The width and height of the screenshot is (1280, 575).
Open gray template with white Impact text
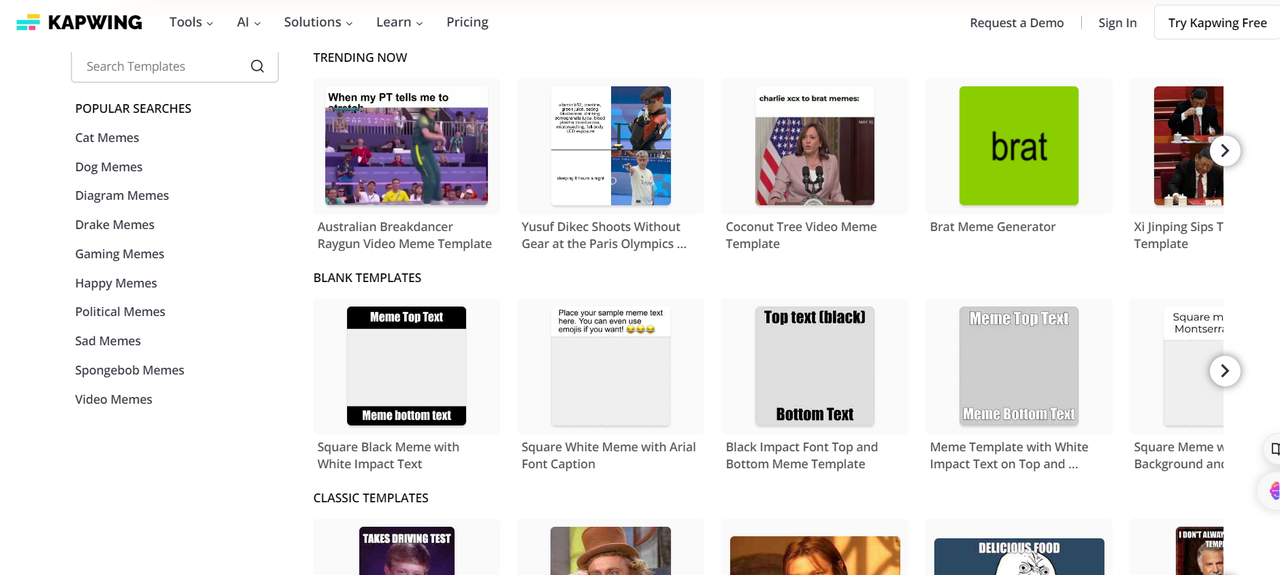pyautogui.click(x=1018, y=366)
